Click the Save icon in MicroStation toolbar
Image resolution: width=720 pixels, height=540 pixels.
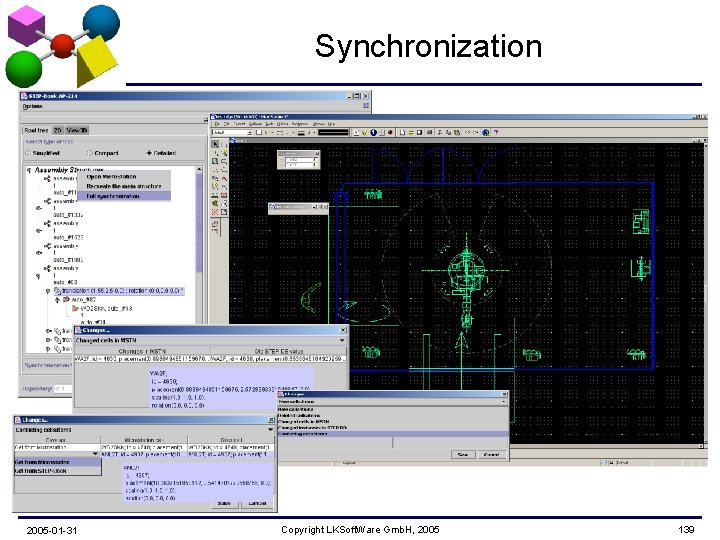point(420,133)
